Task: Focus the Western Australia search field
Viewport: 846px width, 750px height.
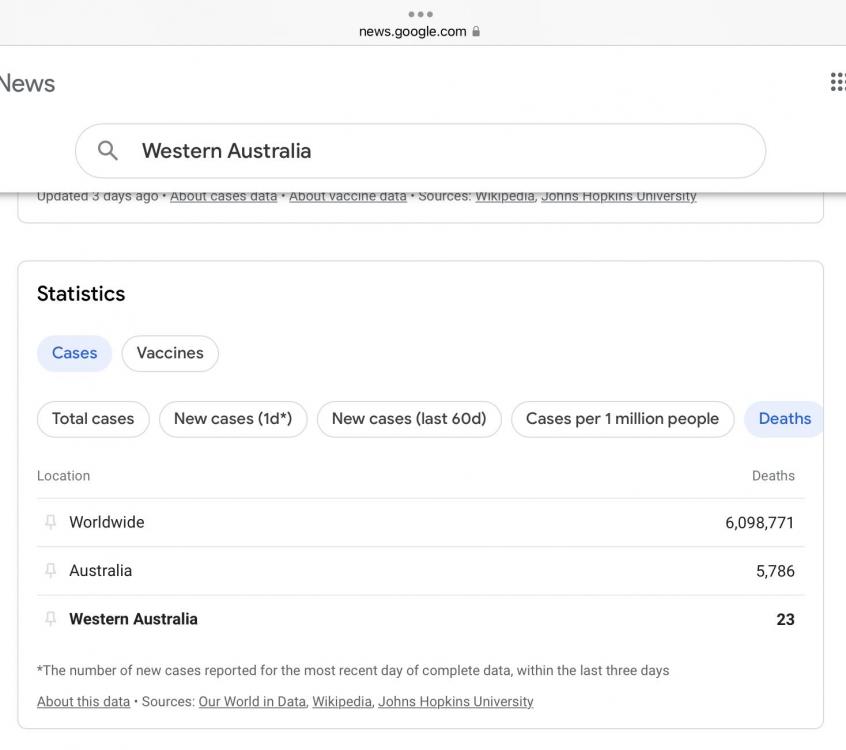Action: pos(440,151)
